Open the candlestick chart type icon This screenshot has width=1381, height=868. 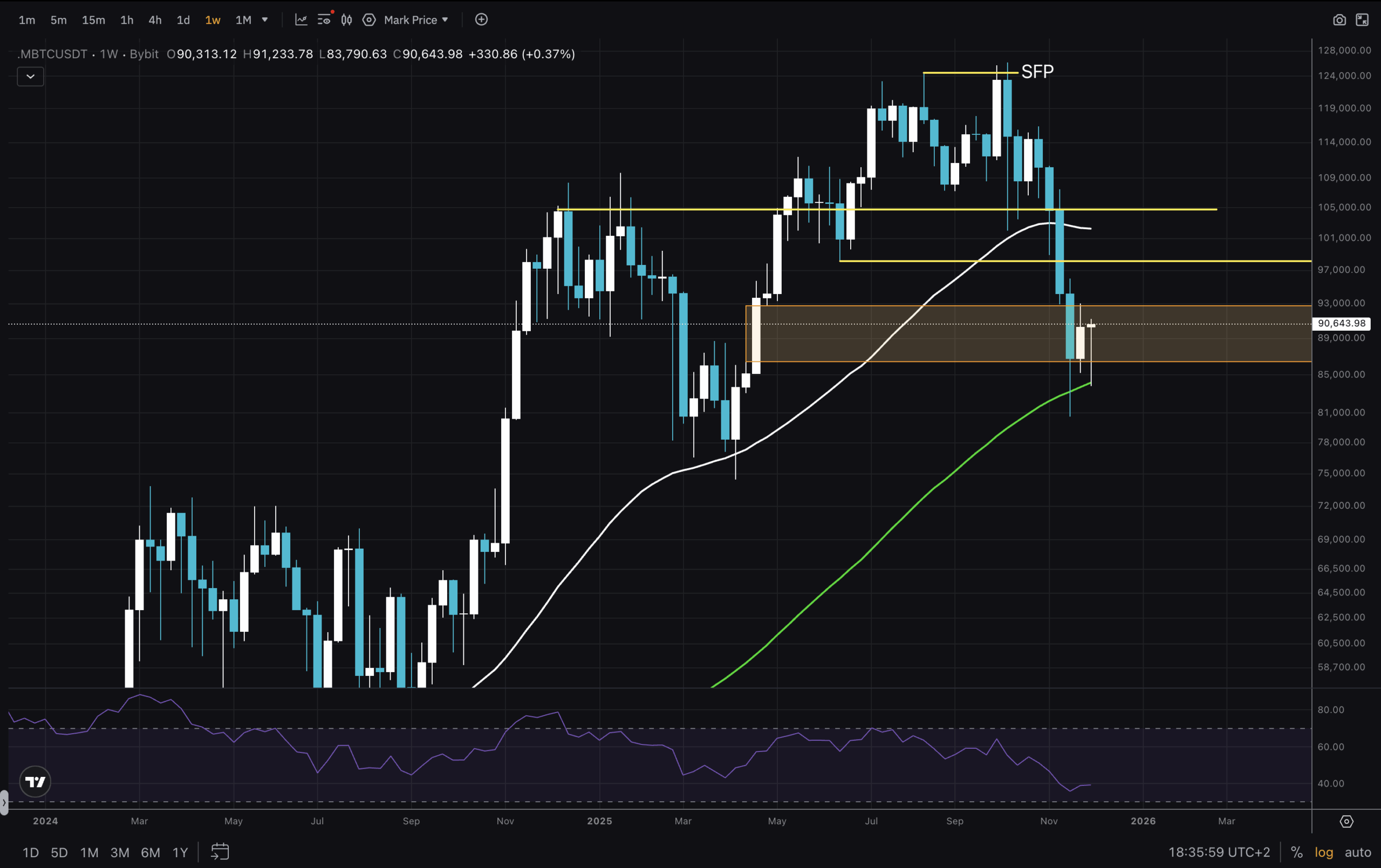tap(346, 19)
